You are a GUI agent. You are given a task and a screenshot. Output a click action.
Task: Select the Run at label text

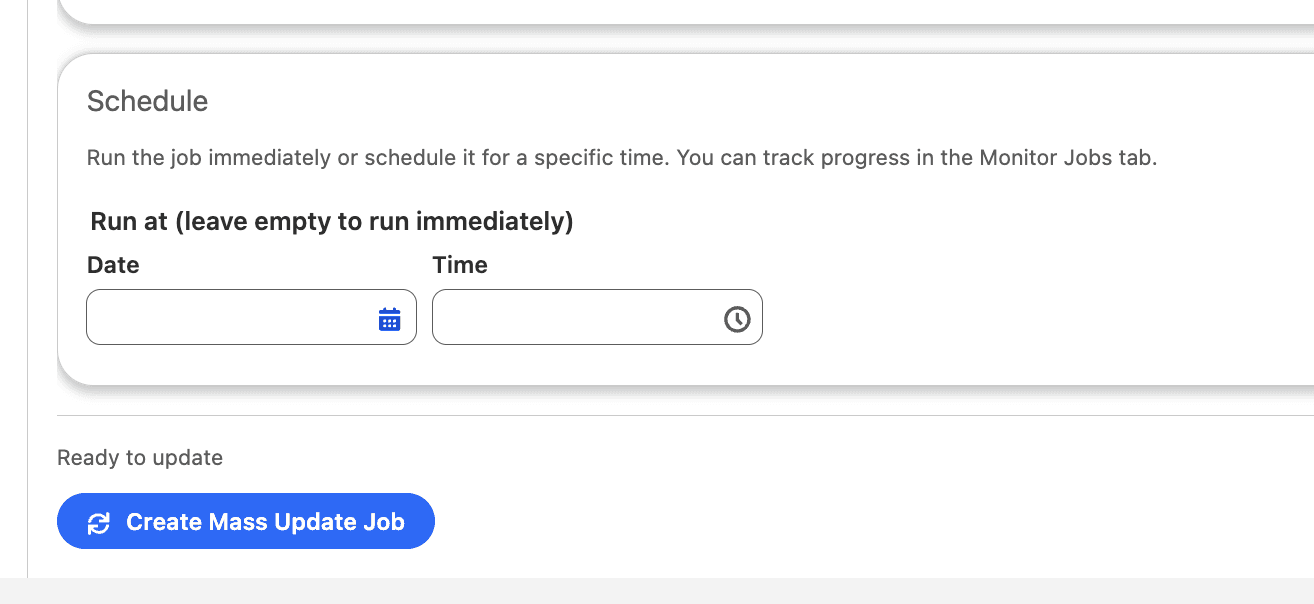331,221
